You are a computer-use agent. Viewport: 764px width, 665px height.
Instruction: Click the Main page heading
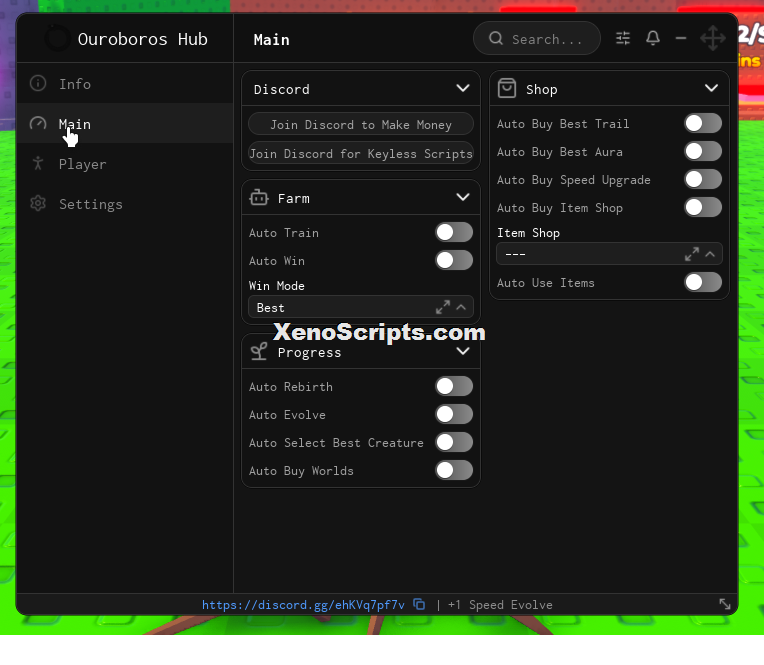(271, 39)
